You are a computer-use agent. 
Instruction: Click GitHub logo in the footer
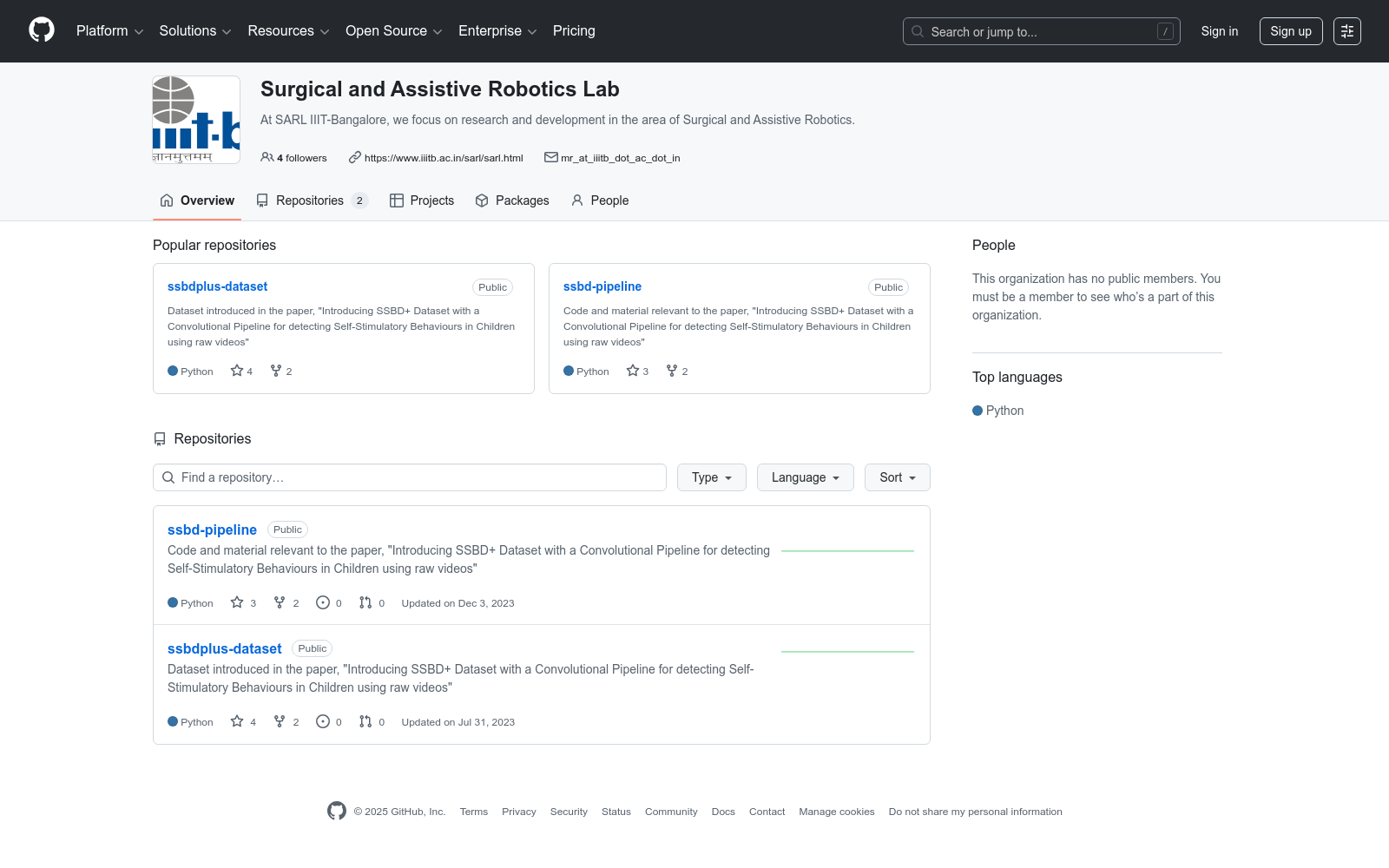click(x=337, y=811)
